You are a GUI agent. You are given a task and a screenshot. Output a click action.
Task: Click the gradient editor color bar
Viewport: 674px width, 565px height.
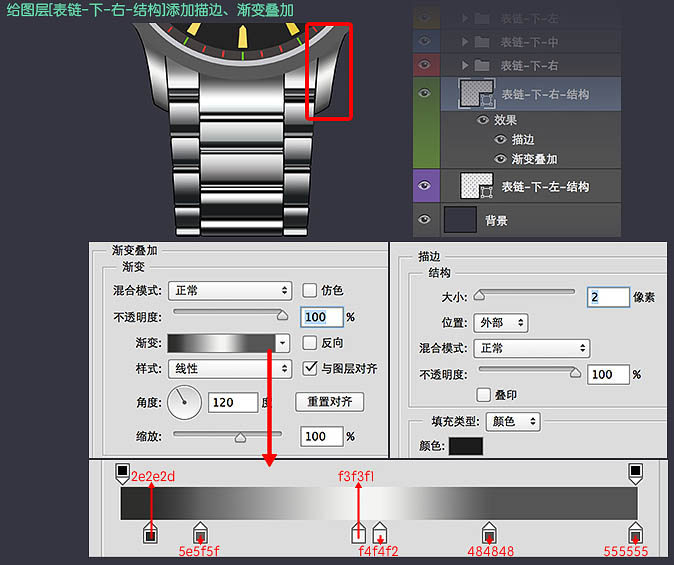[379, 503]
